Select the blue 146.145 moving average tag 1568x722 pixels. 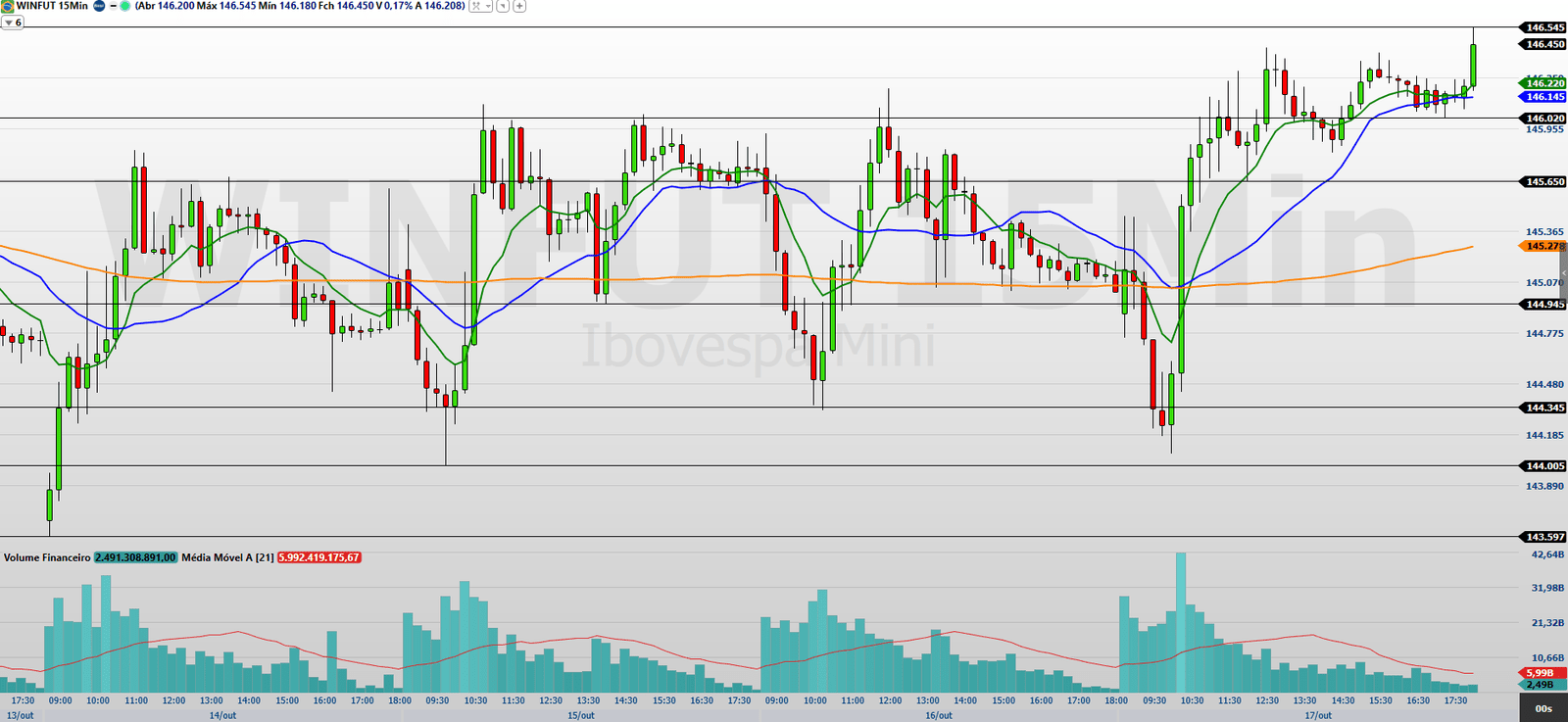1544,97
